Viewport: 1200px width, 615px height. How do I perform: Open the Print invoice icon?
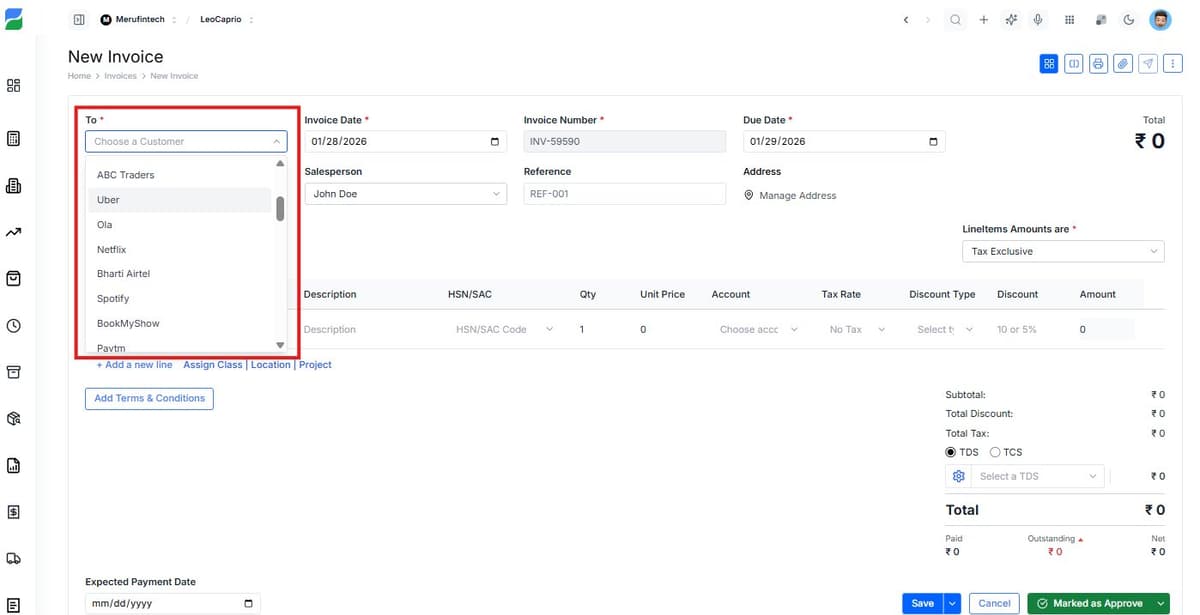pos(1098,63)
